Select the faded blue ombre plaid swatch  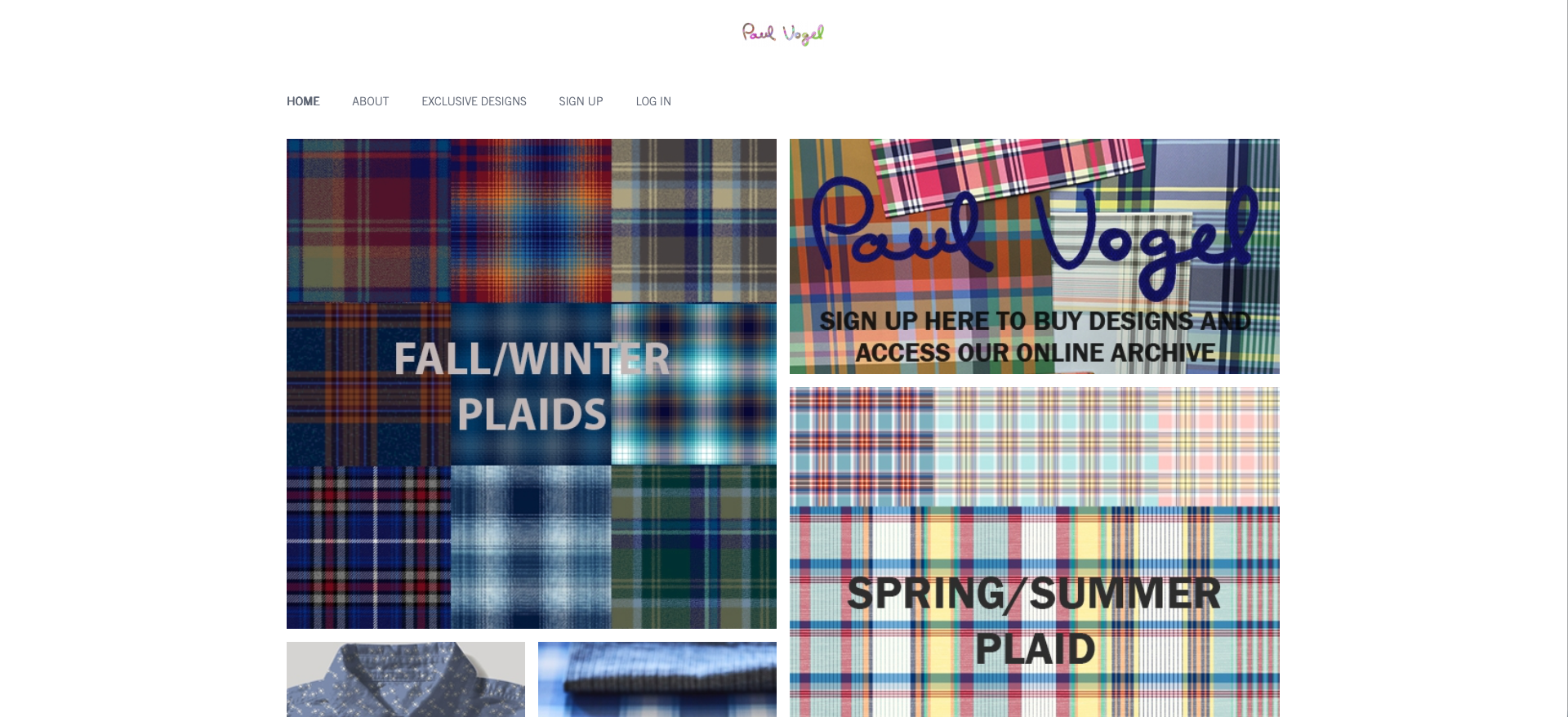click(x=531, y=547)
